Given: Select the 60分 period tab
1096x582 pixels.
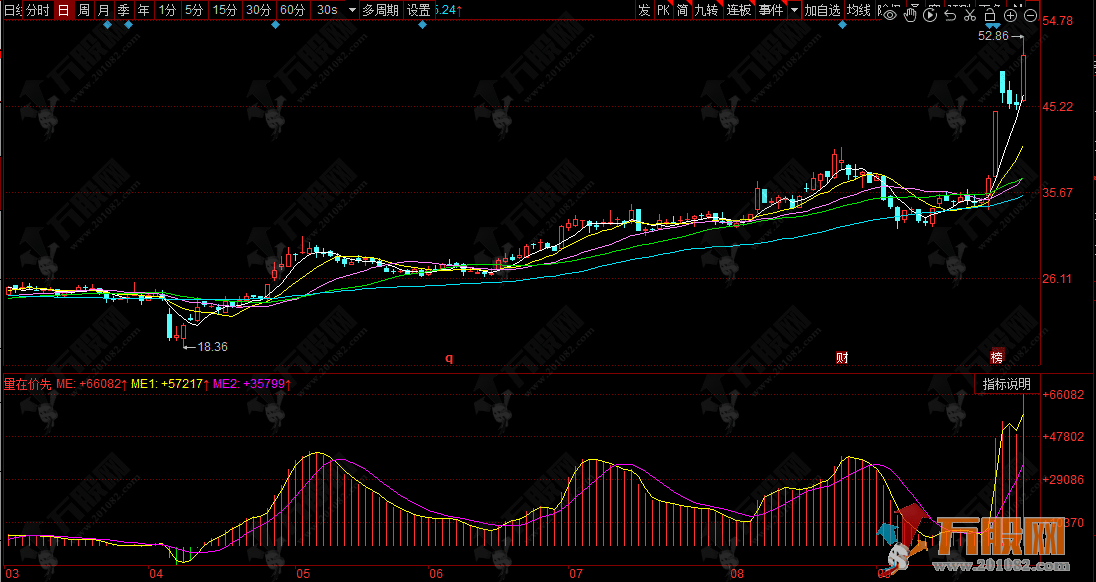Looking at the screenshot, I should (x=292, y=10).
